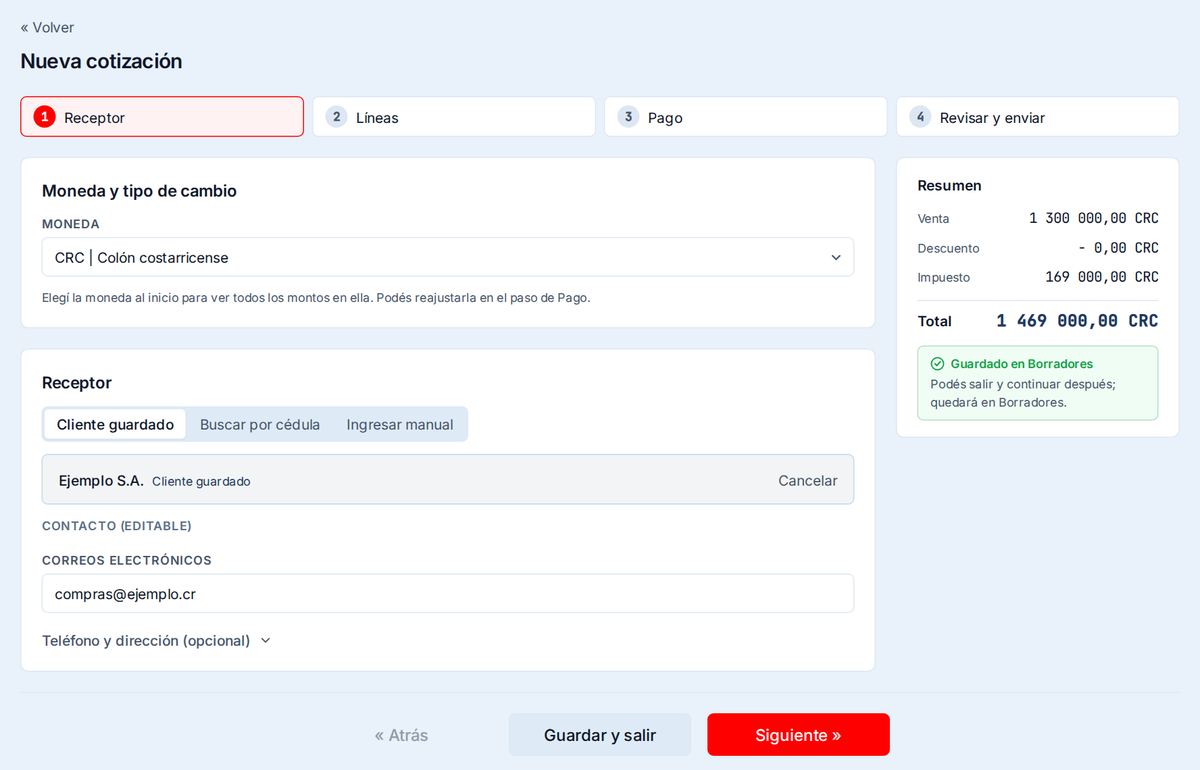Viewport: 1200px width, 770px height.
Task: Click the chevron on the Moneda selector
Action: 836,258
